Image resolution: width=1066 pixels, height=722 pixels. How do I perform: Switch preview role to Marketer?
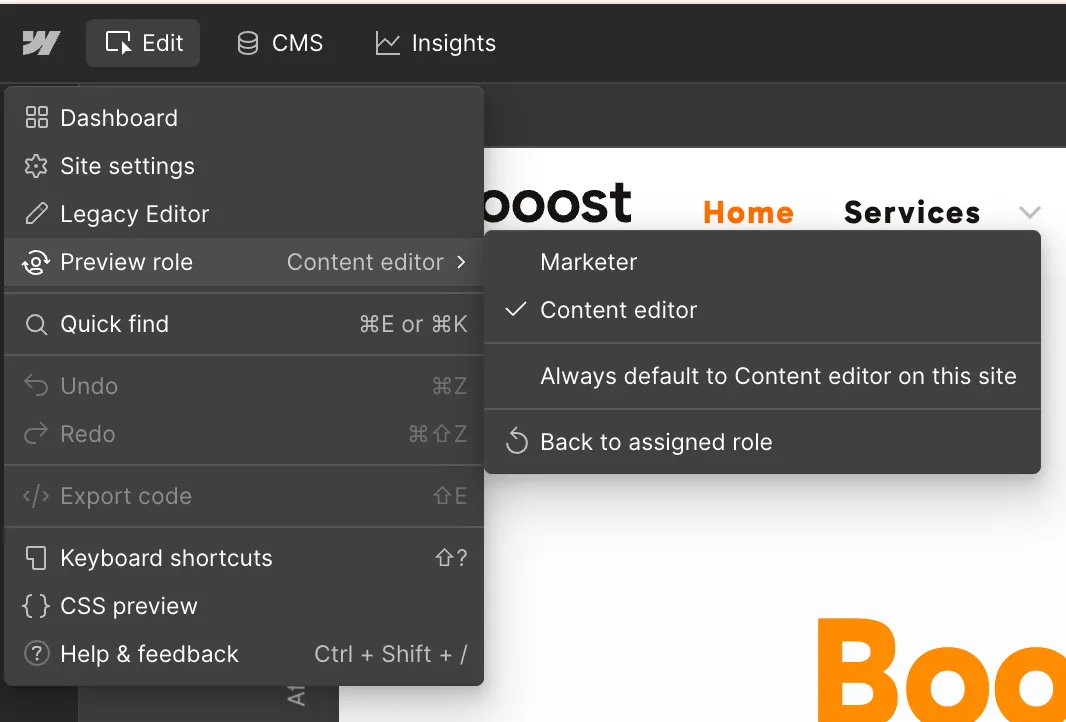click(762, 262)
